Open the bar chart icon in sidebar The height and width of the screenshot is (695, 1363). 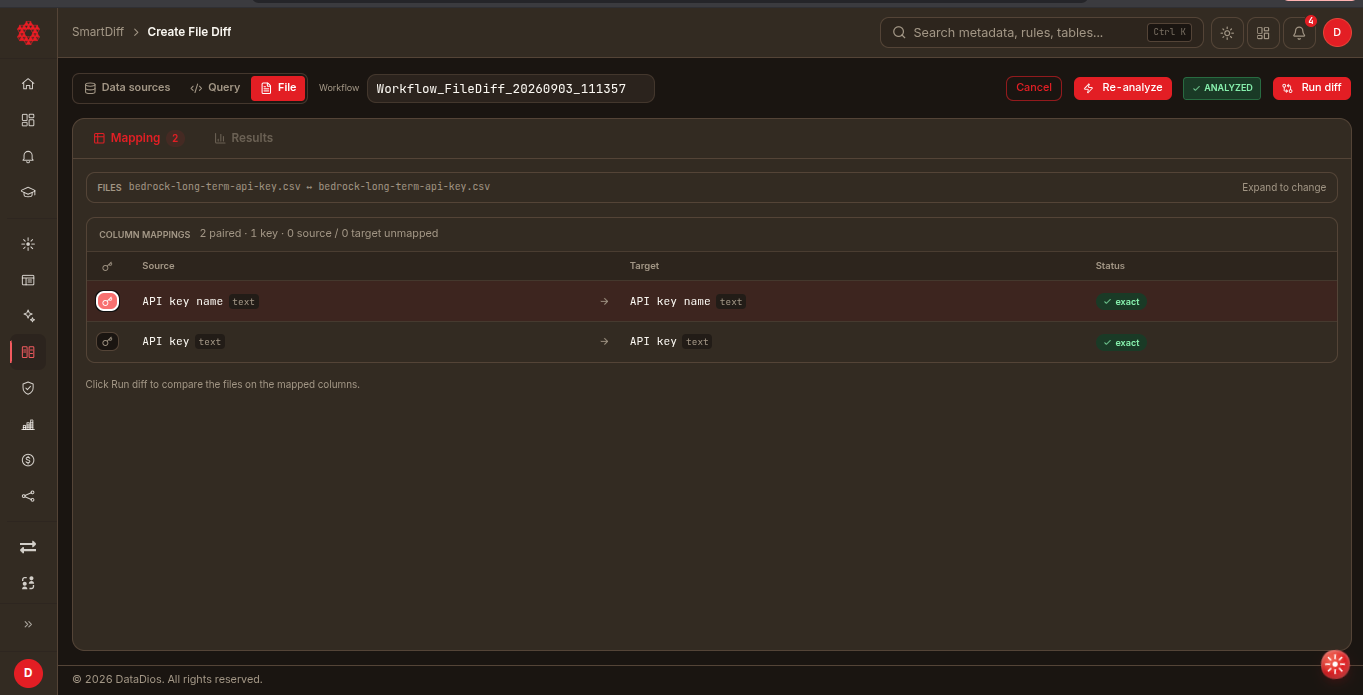[28, 424]
